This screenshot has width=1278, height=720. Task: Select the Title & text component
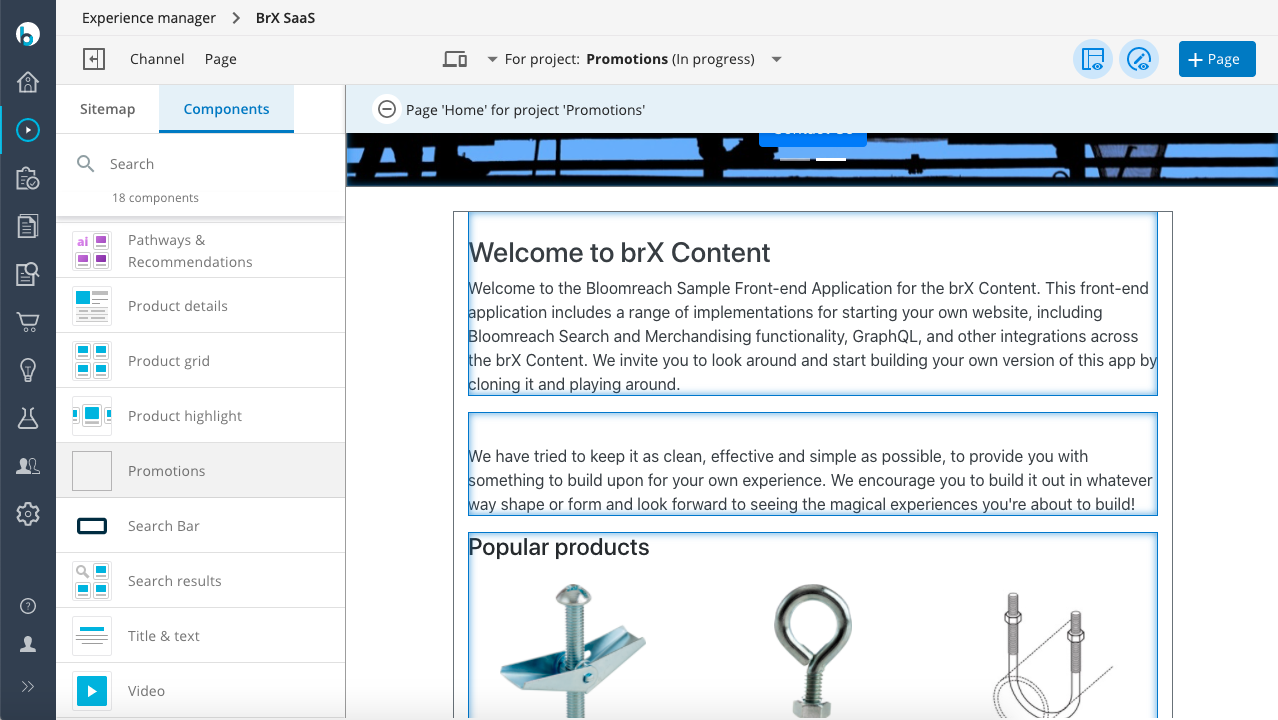201,635
